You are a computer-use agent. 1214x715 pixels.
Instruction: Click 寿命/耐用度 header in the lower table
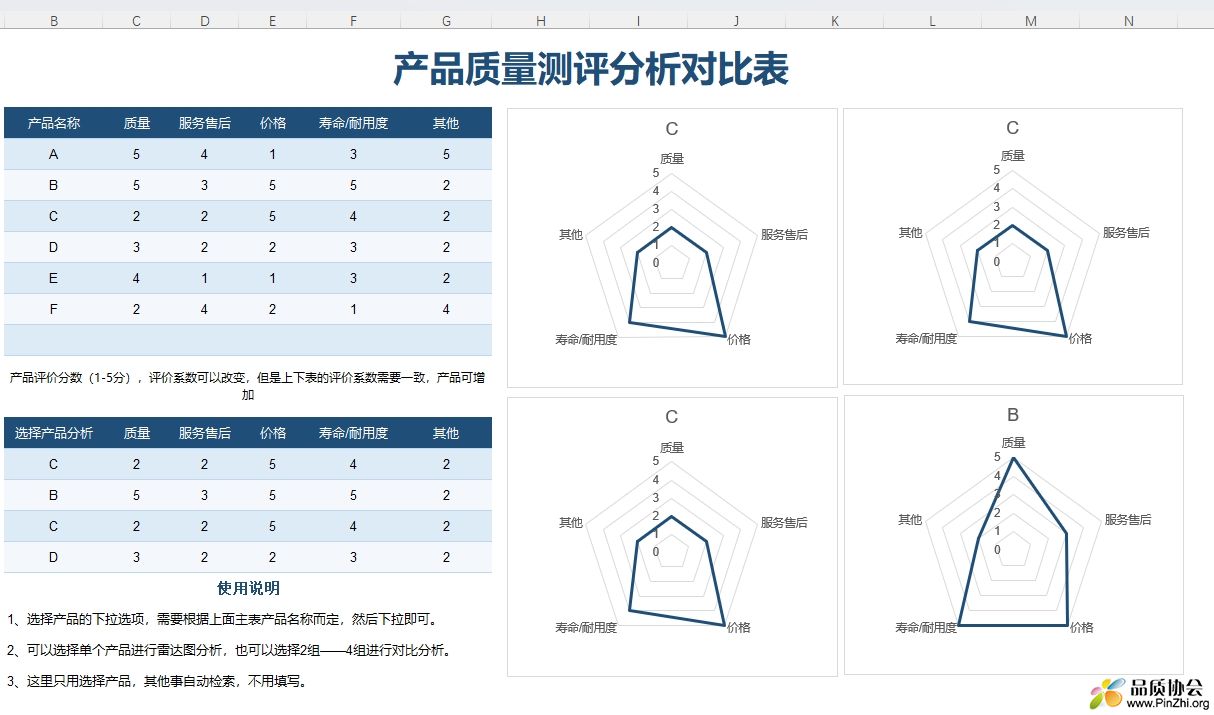pos(353,433)
